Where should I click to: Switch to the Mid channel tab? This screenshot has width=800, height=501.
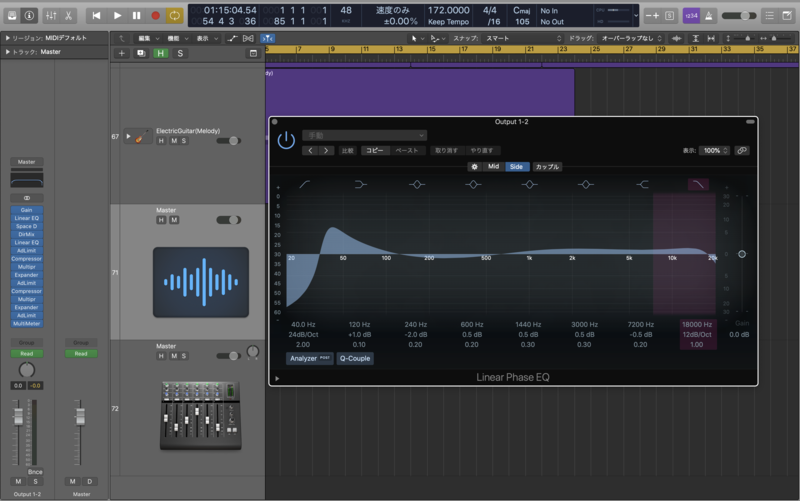pyautogui.click(x=493, y=167)
